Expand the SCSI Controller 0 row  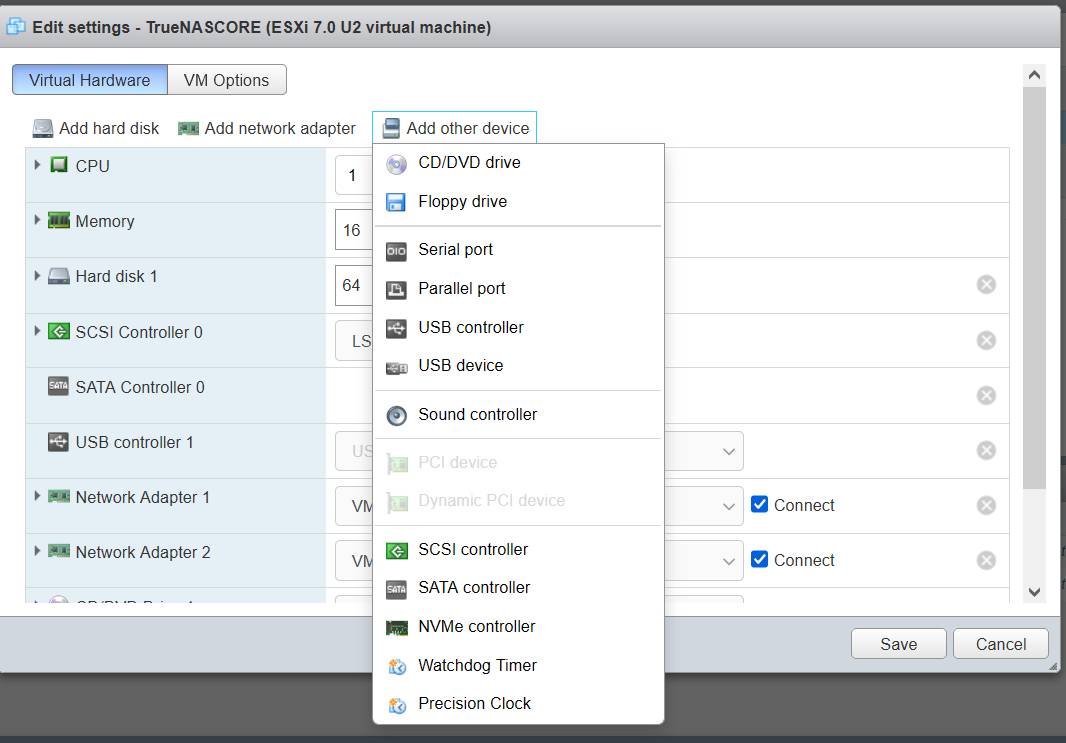point(37,331)
